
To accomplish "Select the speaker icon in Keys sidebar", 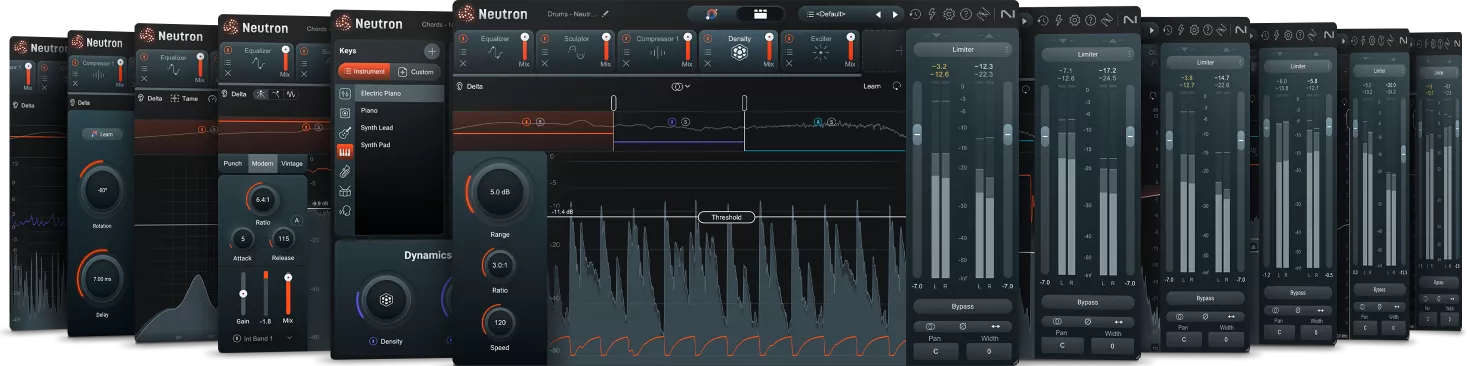I will point(345,112).
